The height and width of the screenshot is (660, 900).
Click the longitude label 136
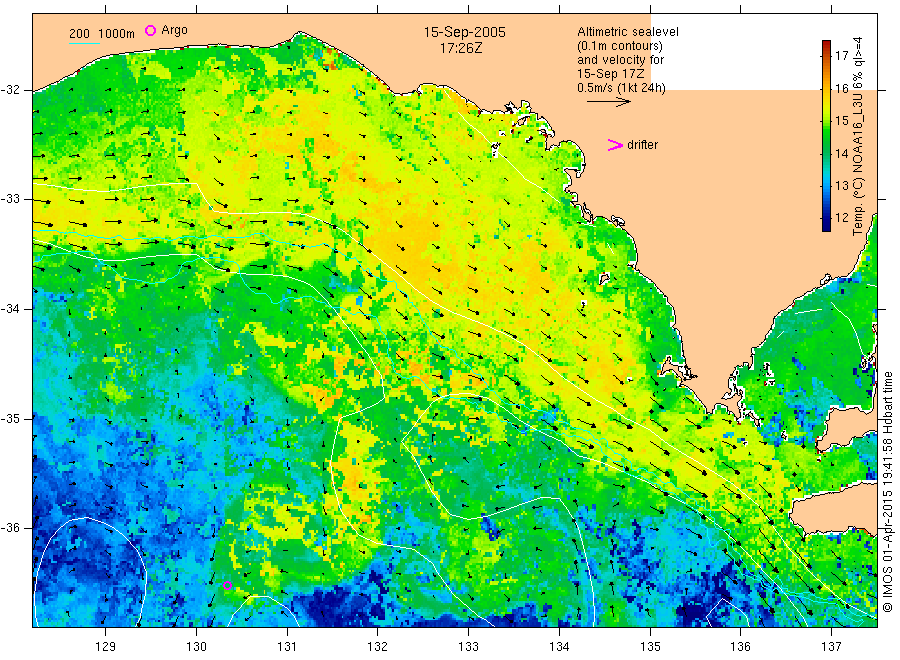740,646
